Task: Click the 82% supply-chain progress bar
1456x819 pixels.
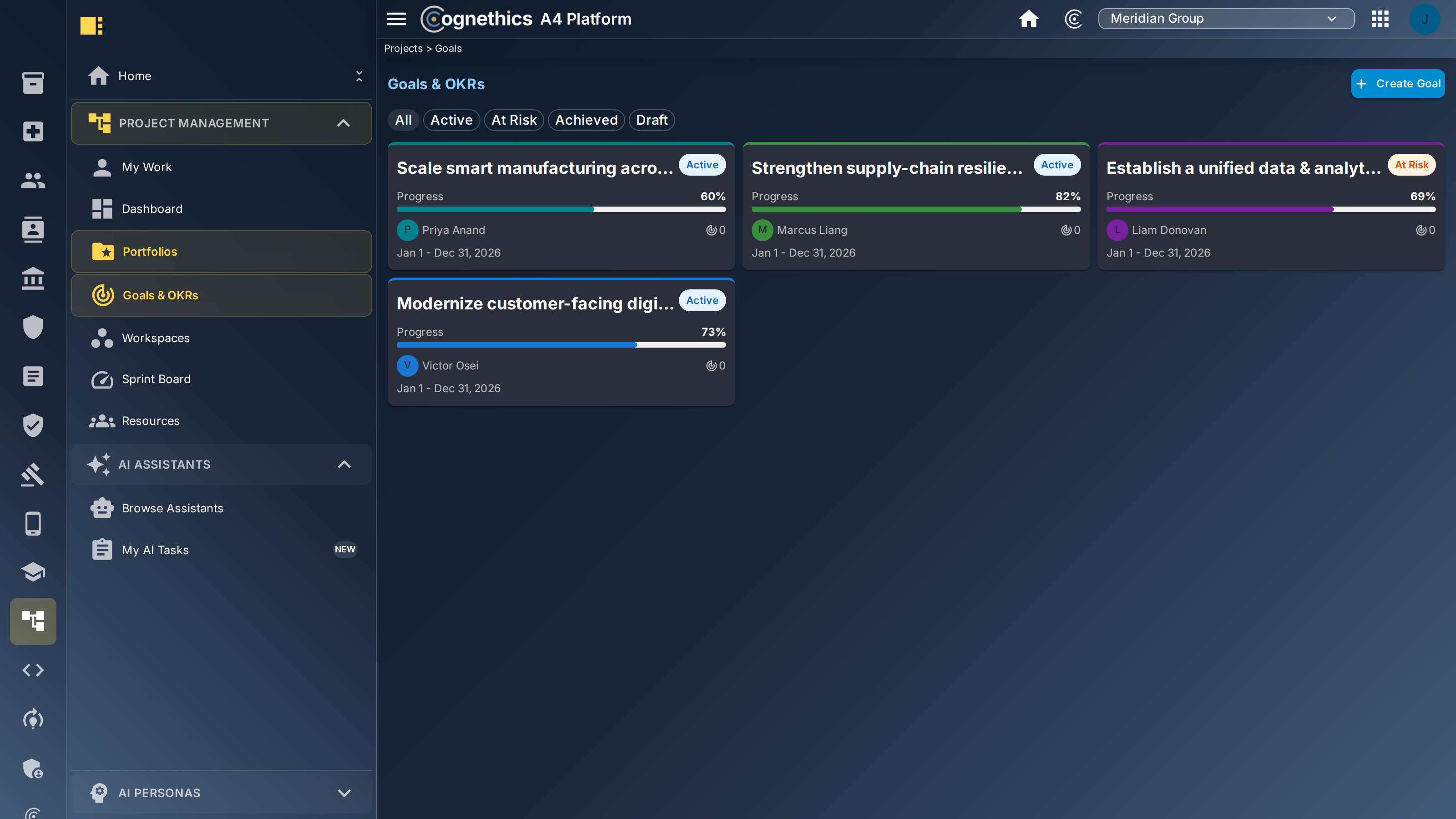Action: [x=915, y=209]
